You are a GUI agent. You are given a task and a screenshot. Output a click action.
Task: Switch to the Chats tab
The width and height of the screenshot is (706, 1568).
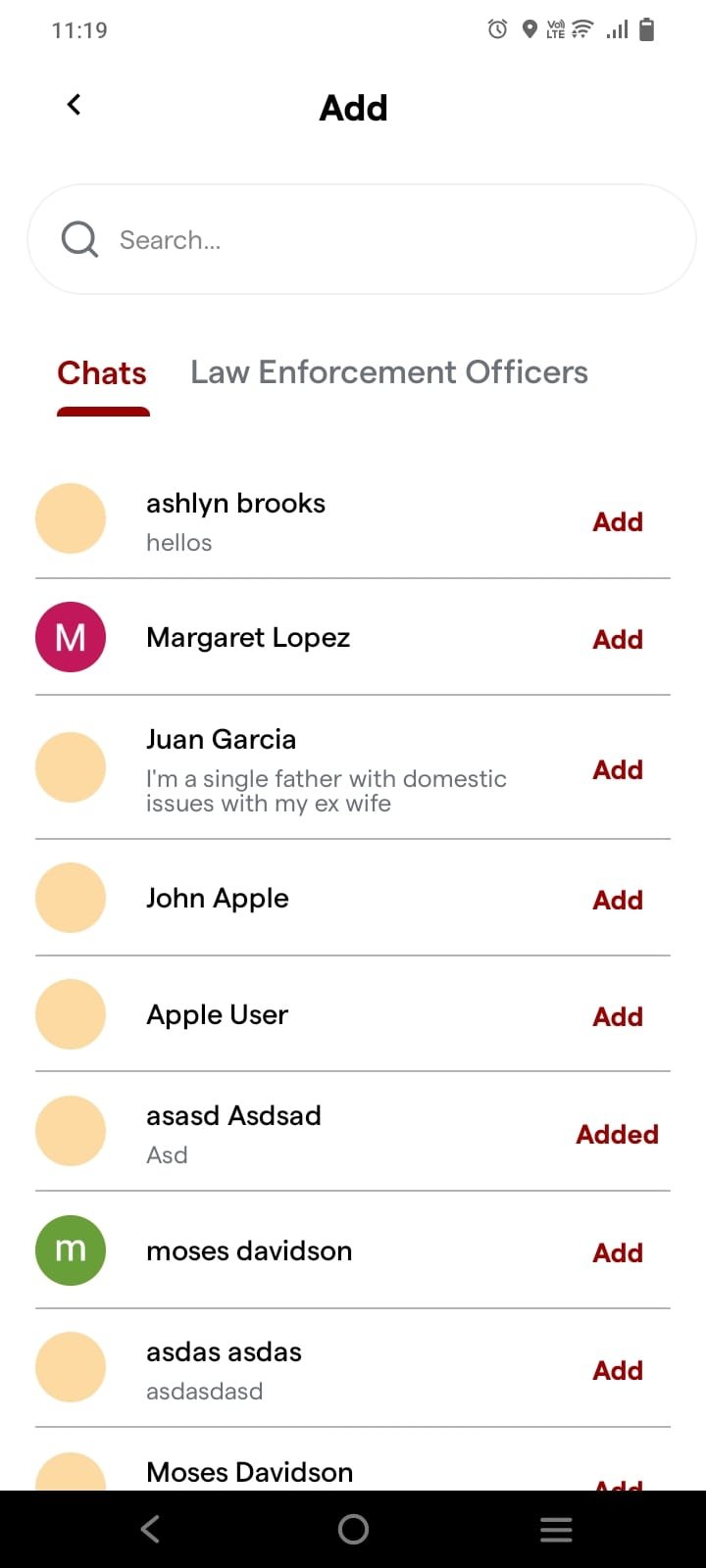102,372
